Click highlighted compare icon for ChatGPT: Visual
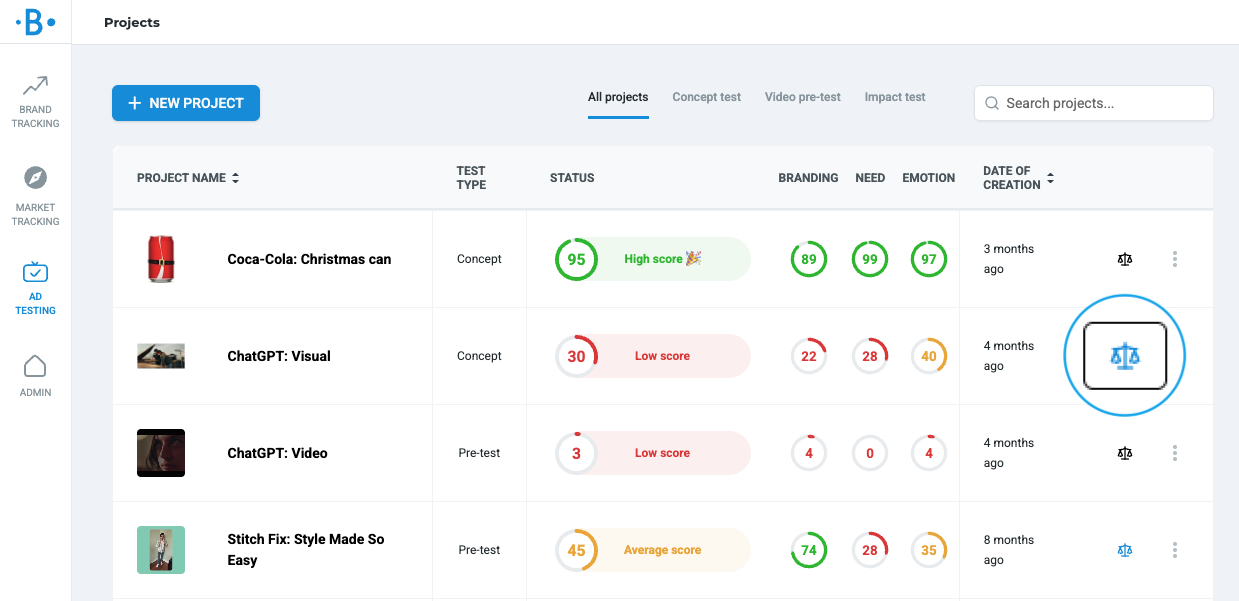Viewport: 1239px width, 601px height. pyautogui.click(x=1125, y=356)
